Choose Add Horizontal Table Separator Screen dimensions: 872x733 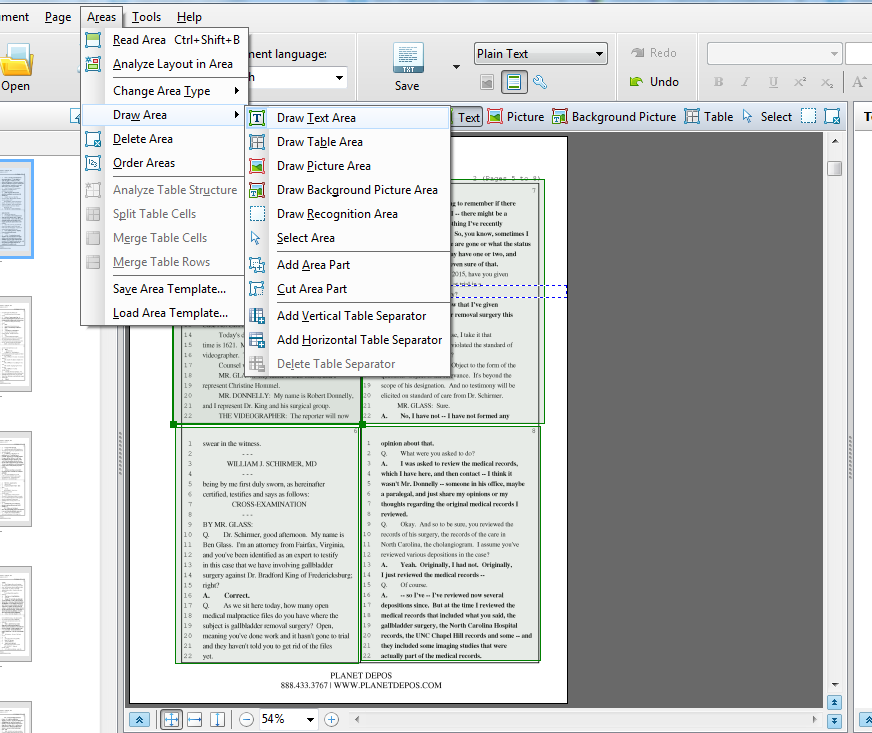[x=348, y=340]
